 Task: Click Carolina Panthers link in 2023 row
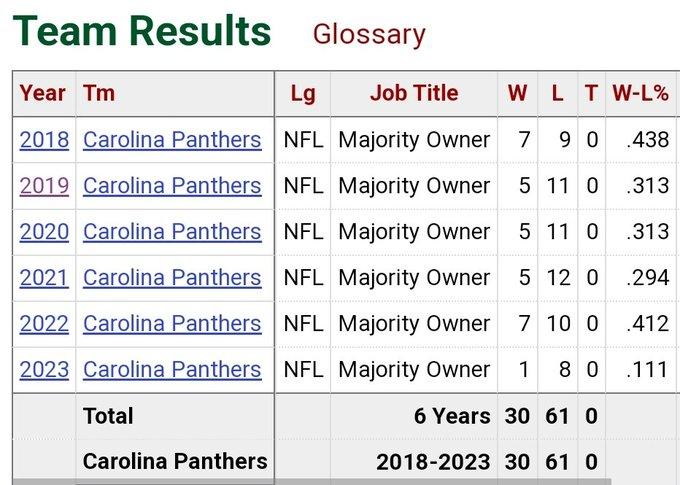pyautogui.click(x=172, y=370)
